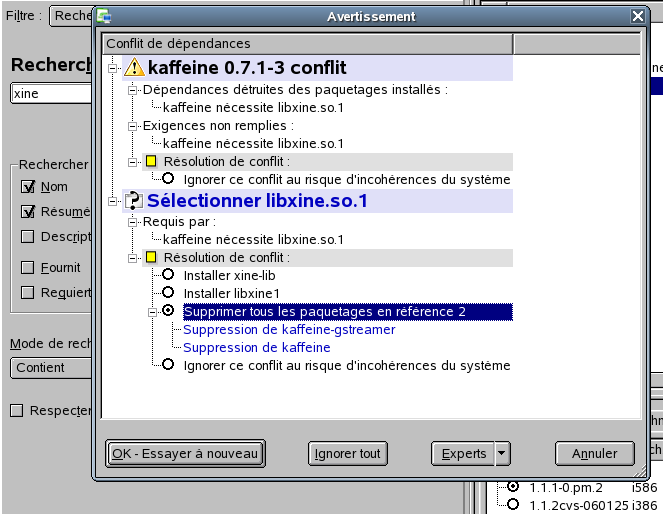Viewport: 663px width, 514px height.
Task: Click yellow square of first Résolution de conflit
Action: coord(151,161)
